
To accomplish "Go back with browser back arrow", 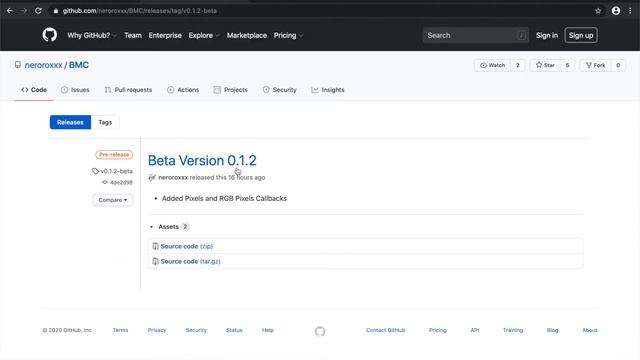I will 10,11.
